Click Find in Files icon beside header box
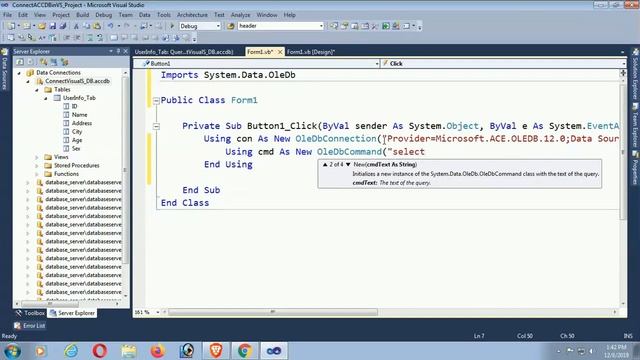Image resolution: width=640 pixels, height=360 pixels. click(231, 26)
